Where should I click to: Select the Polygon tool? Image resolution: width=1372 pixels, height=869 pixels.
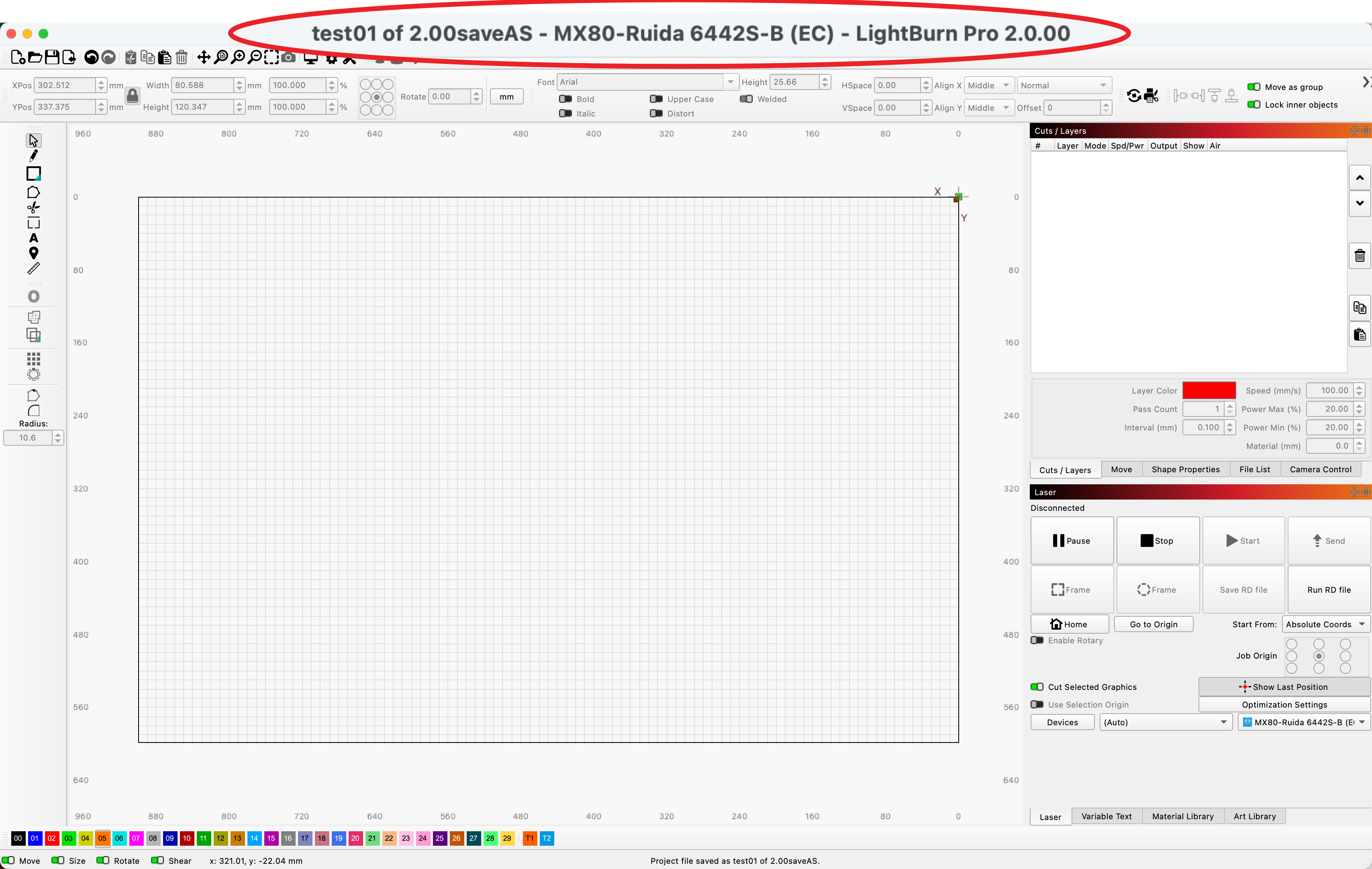(34, 192)
